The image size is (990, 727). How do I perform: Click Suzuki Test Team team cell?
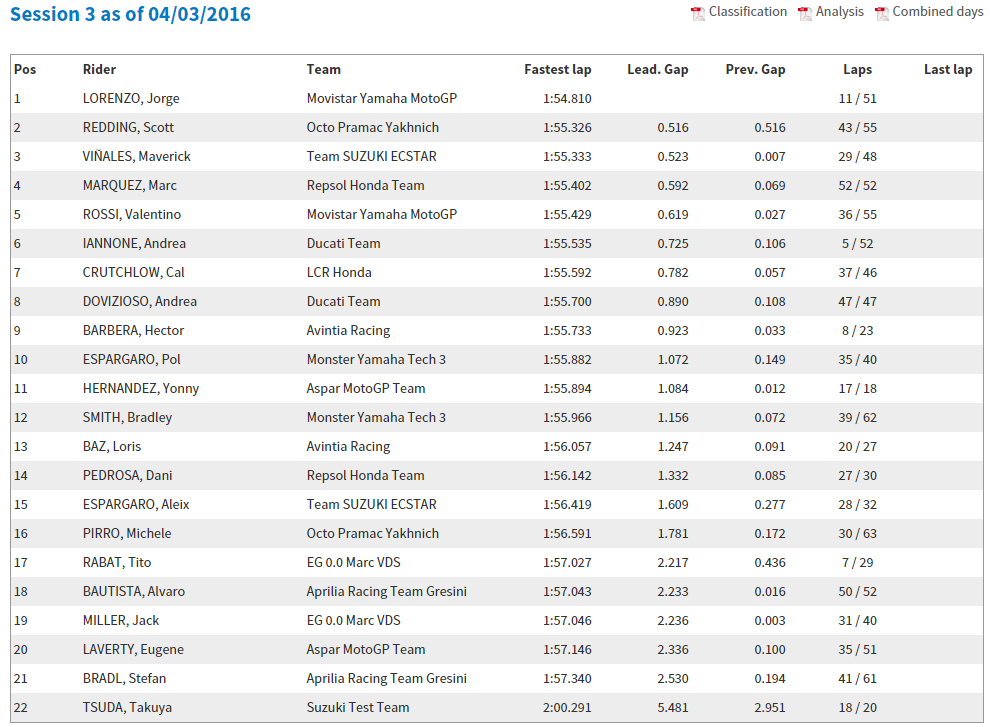(357, 707)
